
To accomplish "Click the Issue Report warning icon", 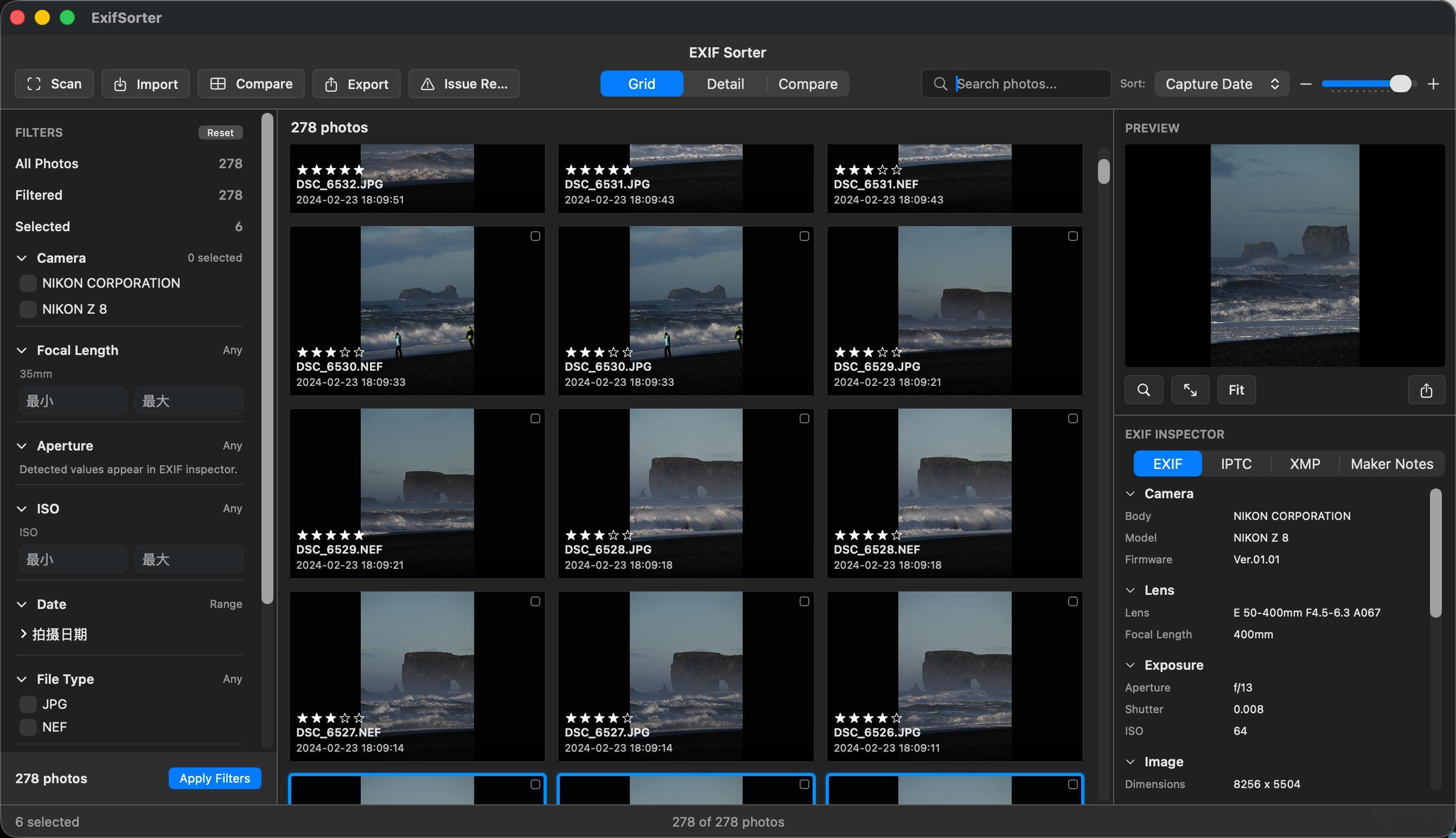I will 427,84.
